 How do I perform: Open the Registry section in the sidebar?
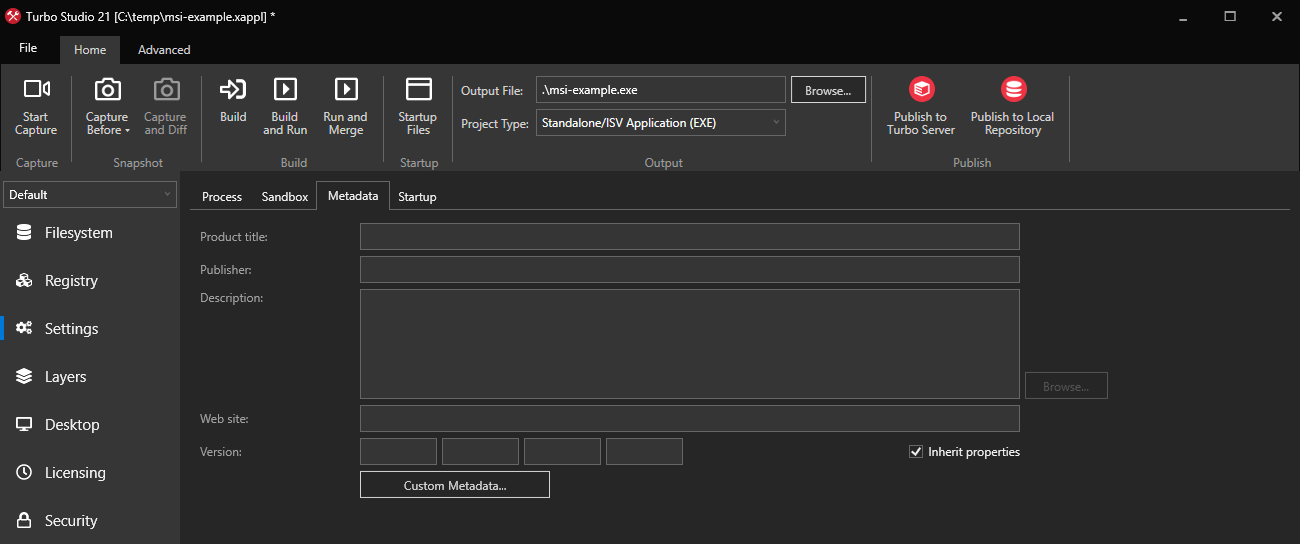click(71, 281)
